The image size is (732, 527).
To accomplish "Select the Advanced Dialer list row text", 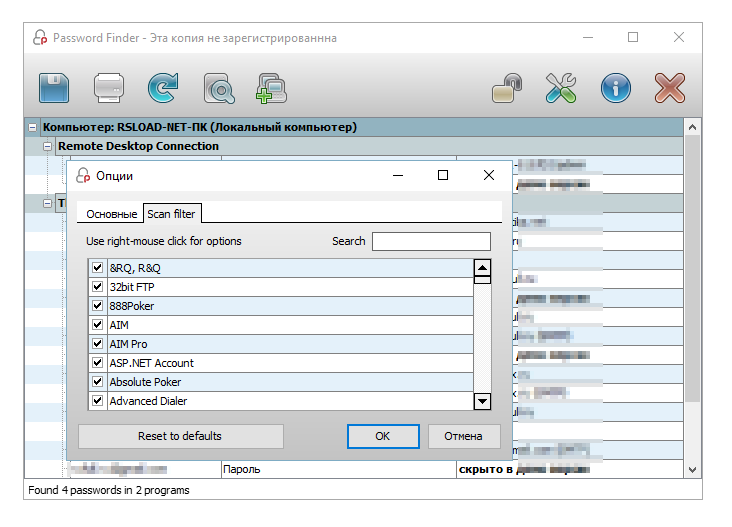I will [x=148, y=401].
